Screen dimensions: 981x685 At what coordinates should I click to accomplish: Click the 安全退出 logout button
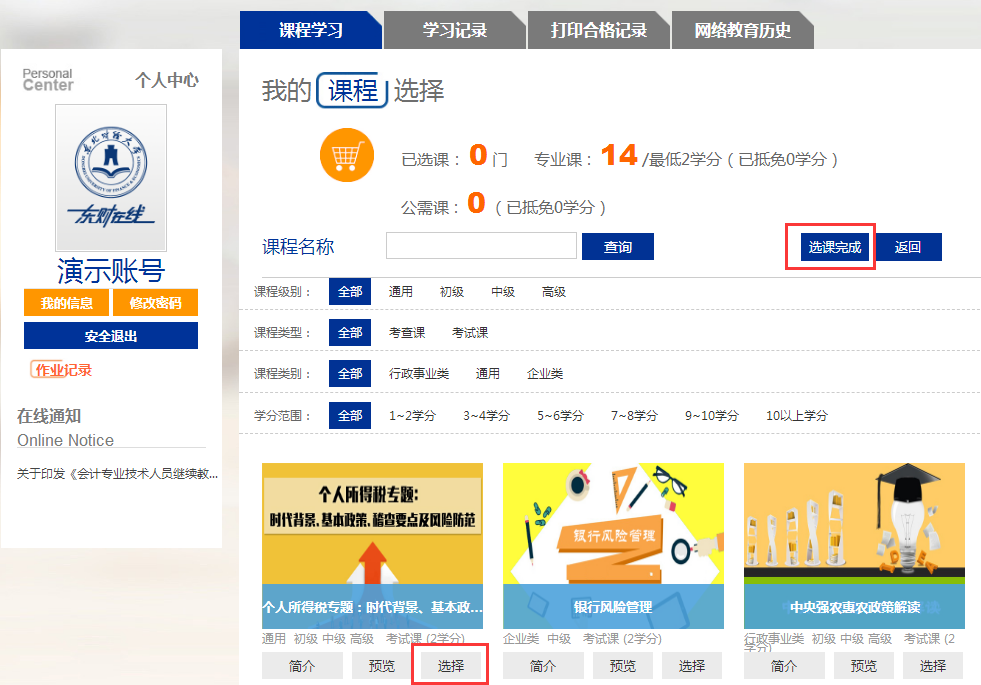[x=111, y=336]
